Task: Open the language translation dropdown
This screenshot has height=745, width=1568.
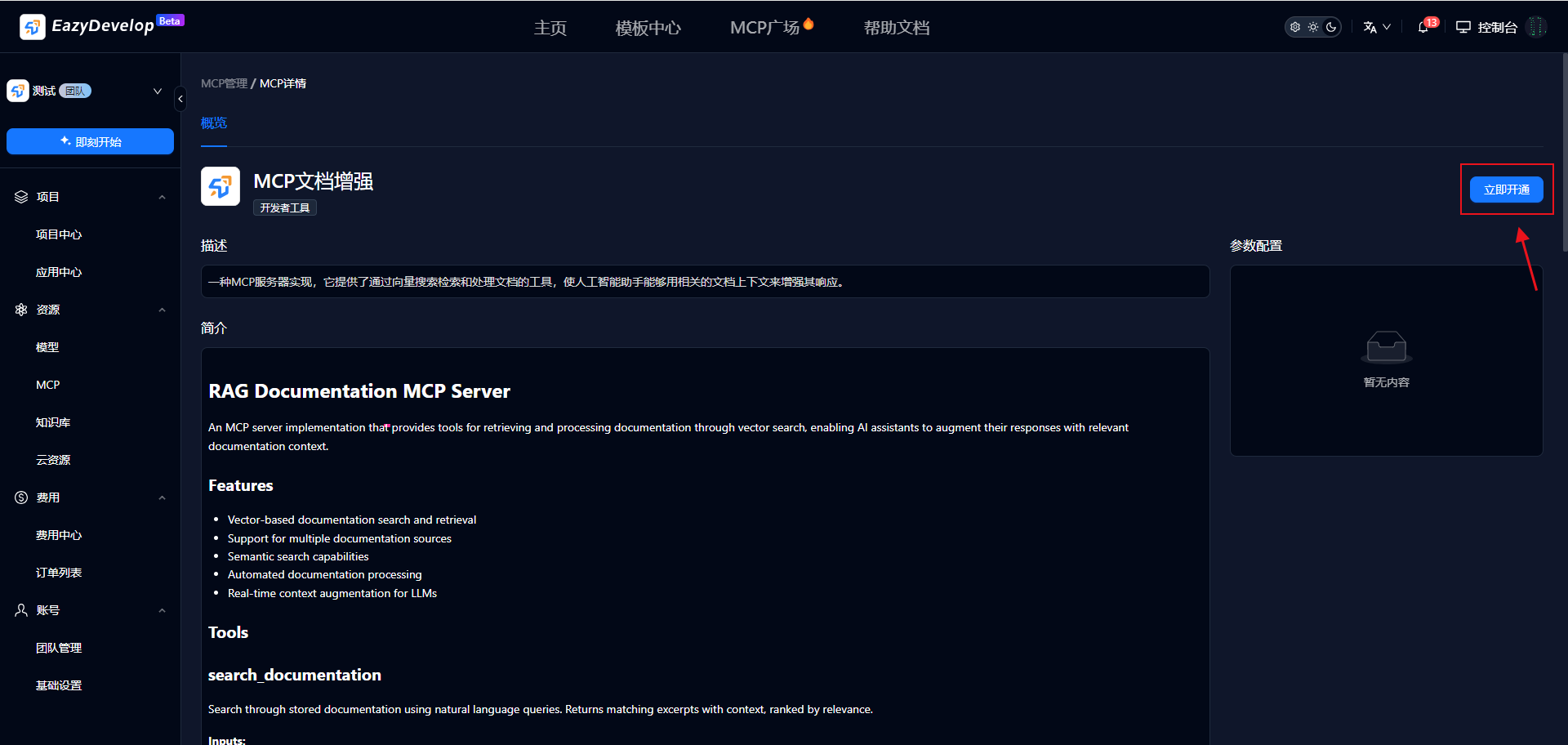Action: 1376,27
